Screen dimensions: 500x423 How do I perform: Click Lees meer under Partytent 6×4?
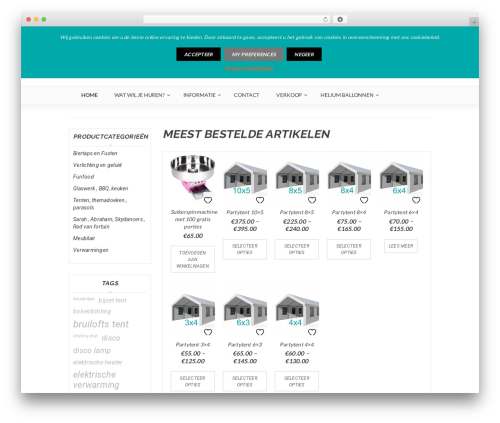tap(401, 246)
